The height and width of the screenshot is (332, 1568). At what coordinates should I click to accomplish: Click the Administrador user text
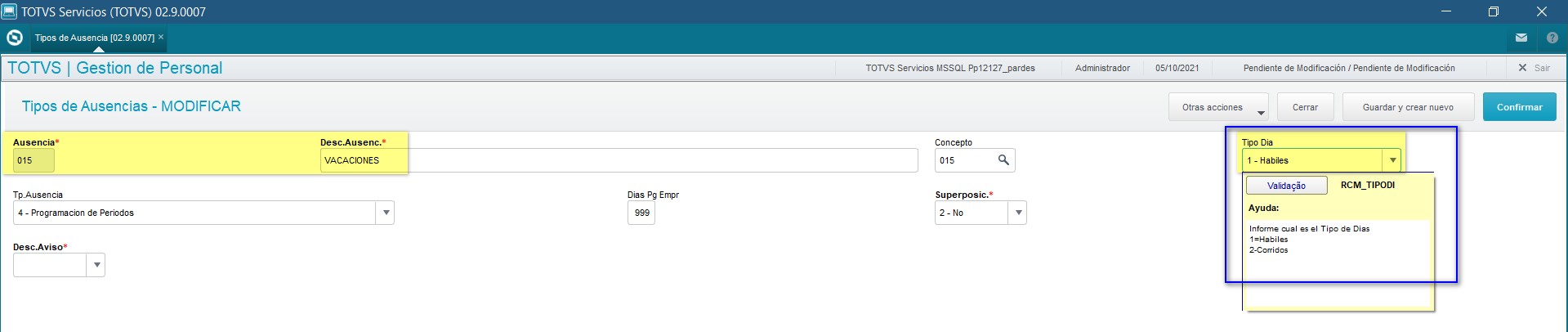click(1102, 68)
